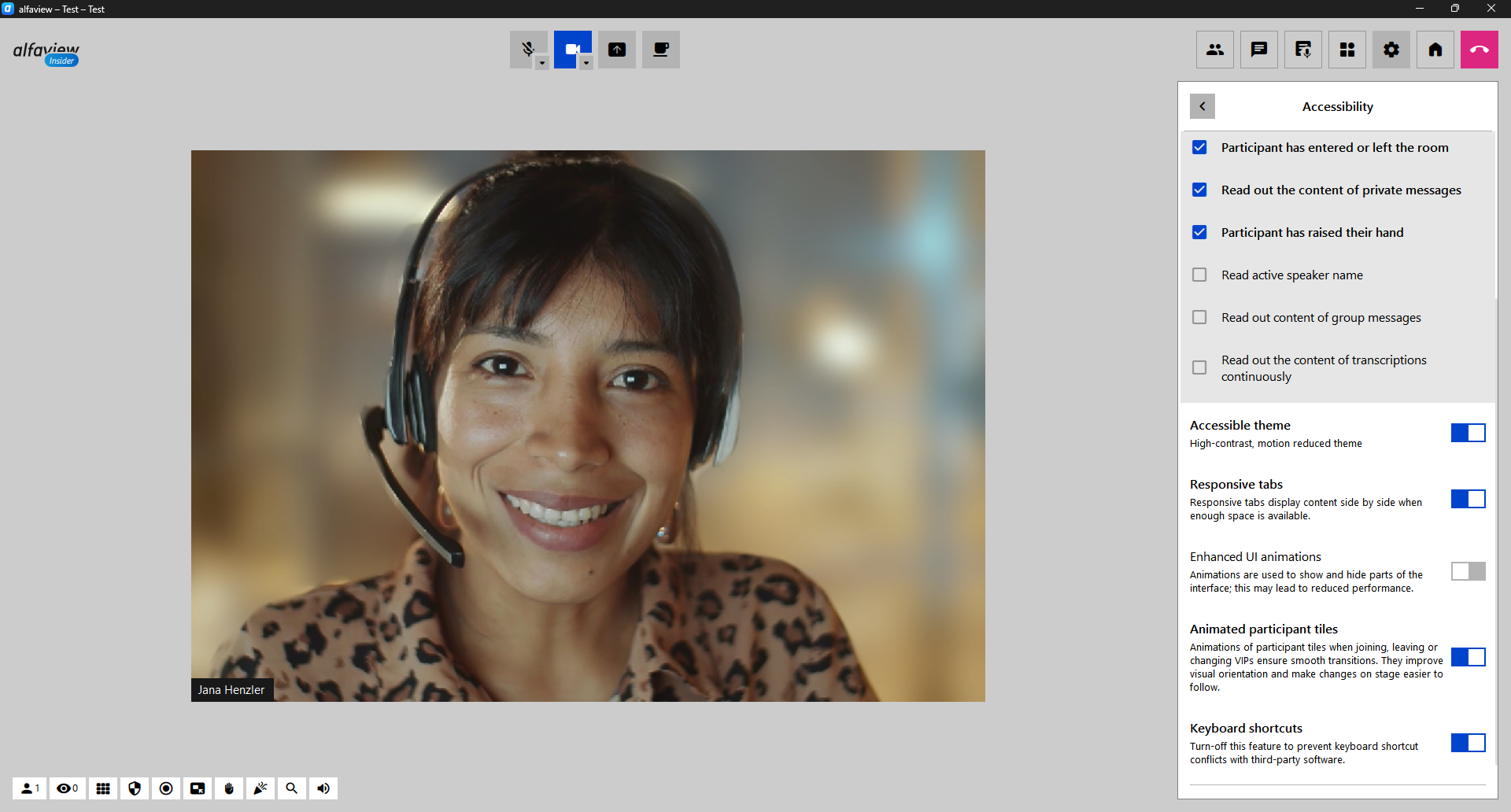
Task: Click the Jana Henzler video tile
Action: pos(588,425)
